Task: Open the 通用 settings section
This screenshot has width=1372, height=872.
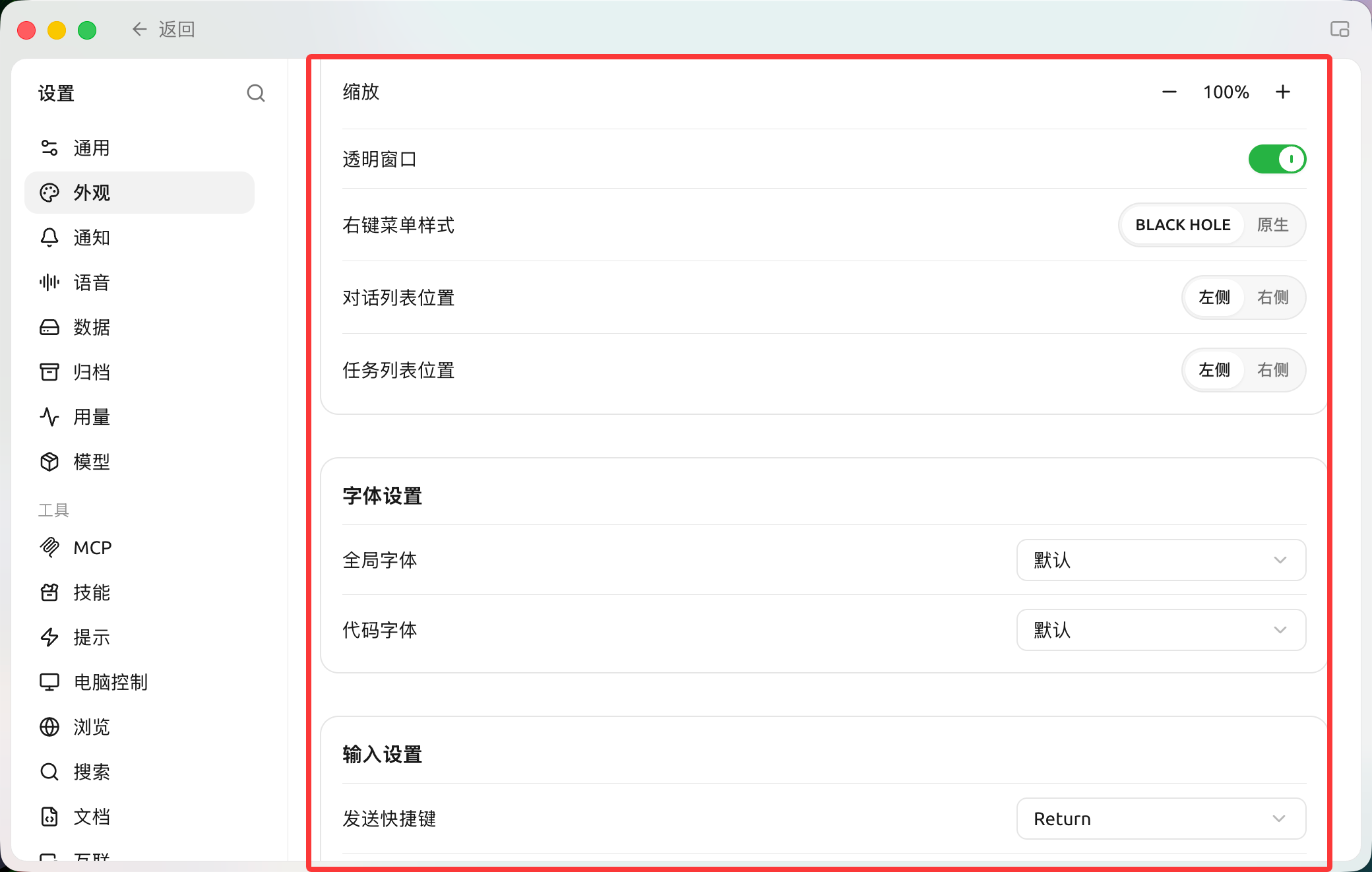Action: coord(139,148)
